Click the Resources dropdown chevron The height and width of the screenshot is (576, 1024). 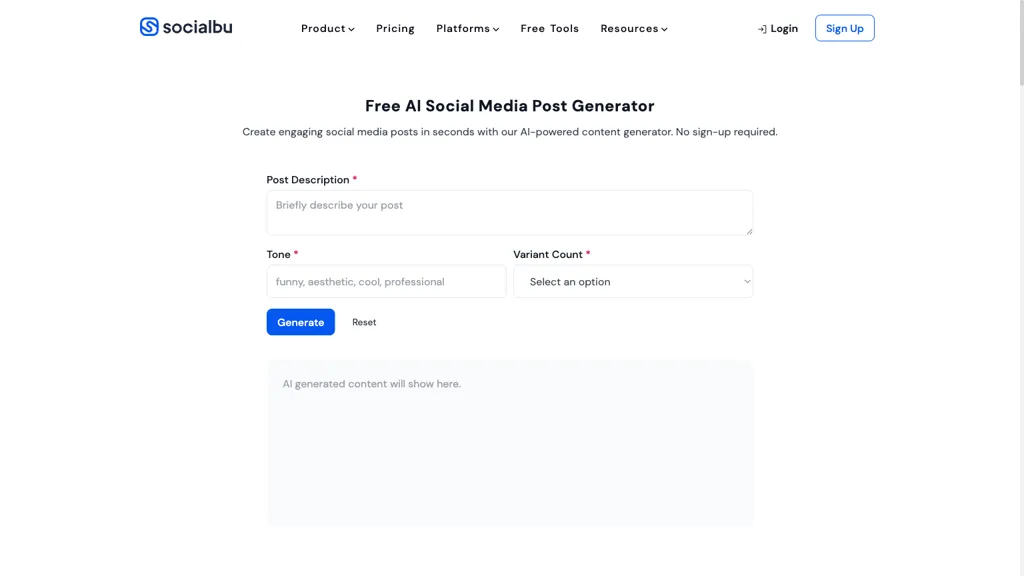pos(664,29)
